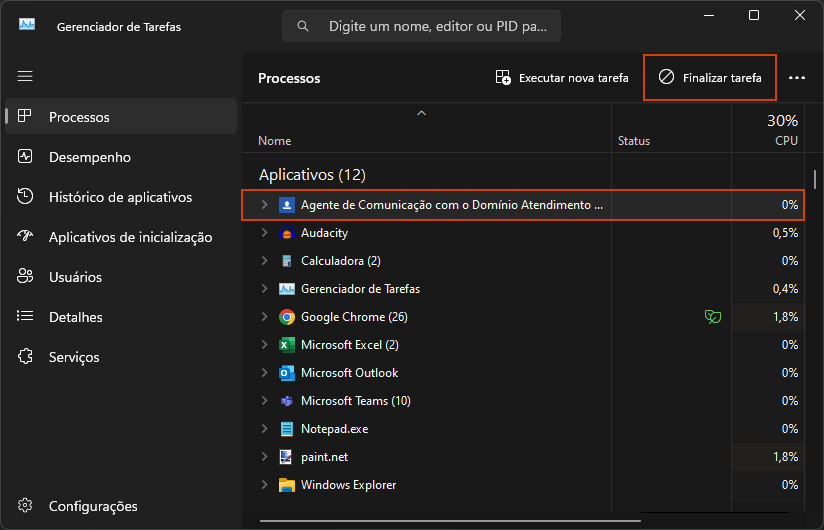Maximize the Gerenciador de Tarefas window

(x=754, y=15)
